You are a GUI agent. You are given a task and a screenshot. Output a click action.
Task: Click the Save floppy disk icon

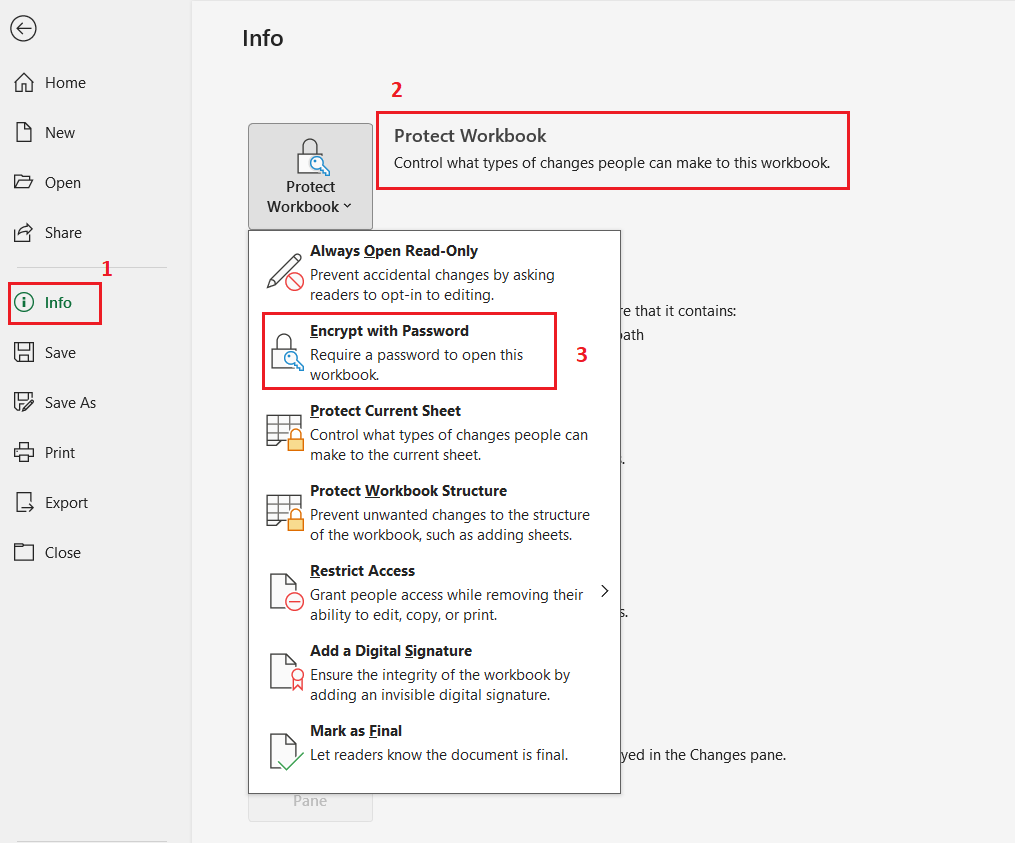tap(24, 353)
